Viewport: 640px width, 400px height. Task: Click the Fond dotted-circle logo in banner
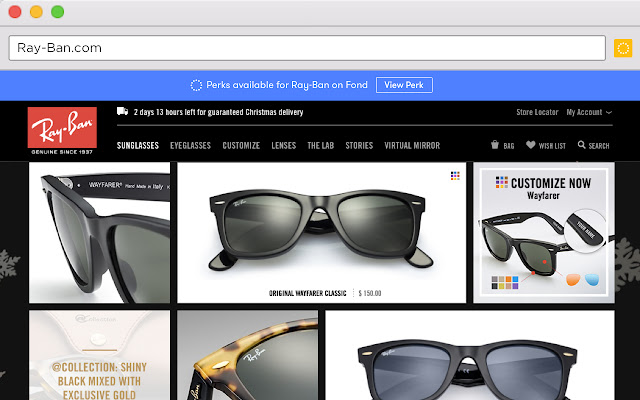pos(196,85)
